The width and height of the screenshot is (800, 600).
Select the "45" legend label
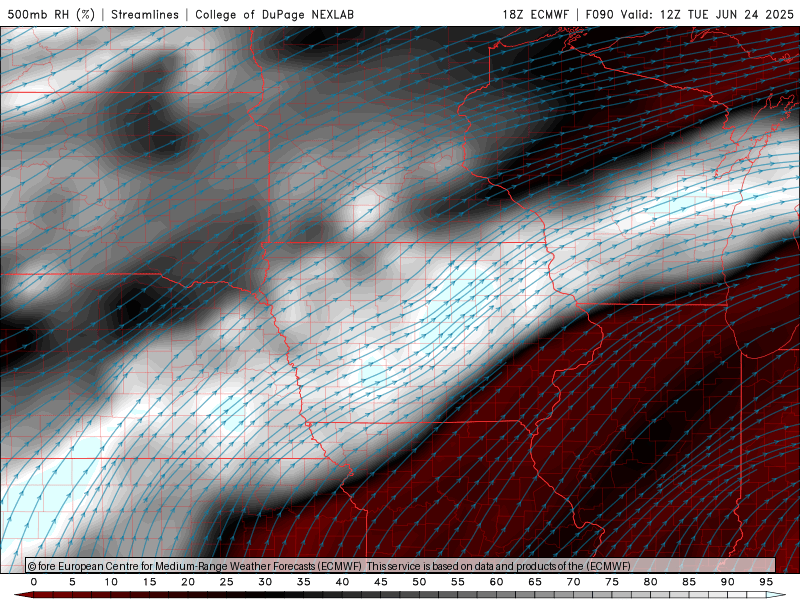381,582
